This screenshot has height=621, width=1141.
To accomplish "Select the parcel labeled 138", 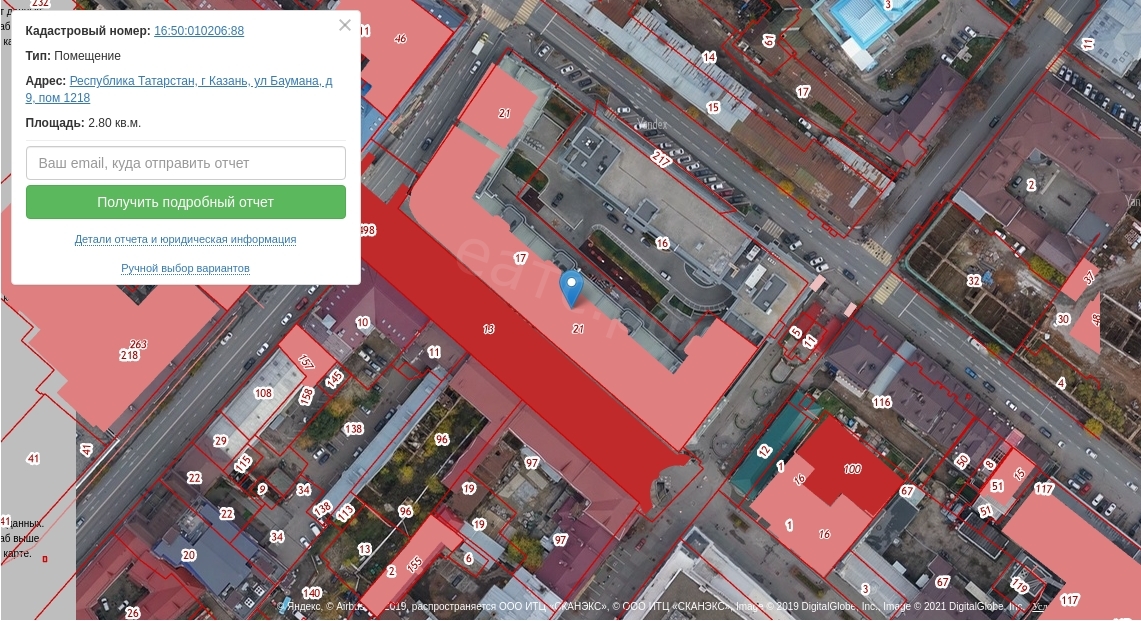I will pos(353,429).
